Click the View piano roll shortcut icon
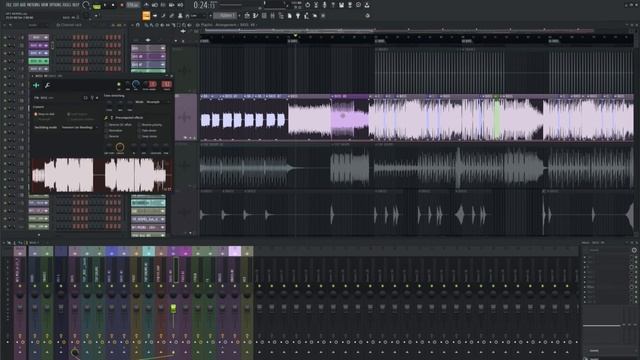The width and height of the screenshot is (640, 360). tap(256, 16)
